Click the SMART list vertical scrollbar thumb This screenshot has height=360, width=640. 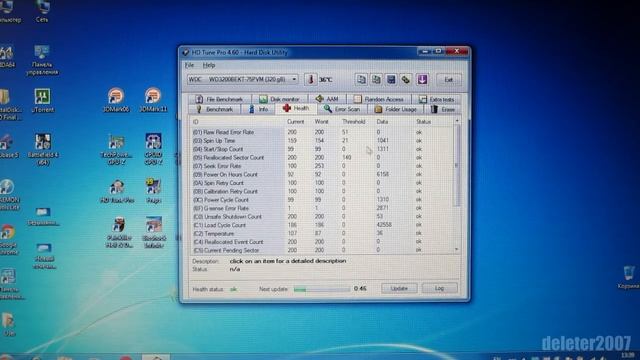click(457, 165)
